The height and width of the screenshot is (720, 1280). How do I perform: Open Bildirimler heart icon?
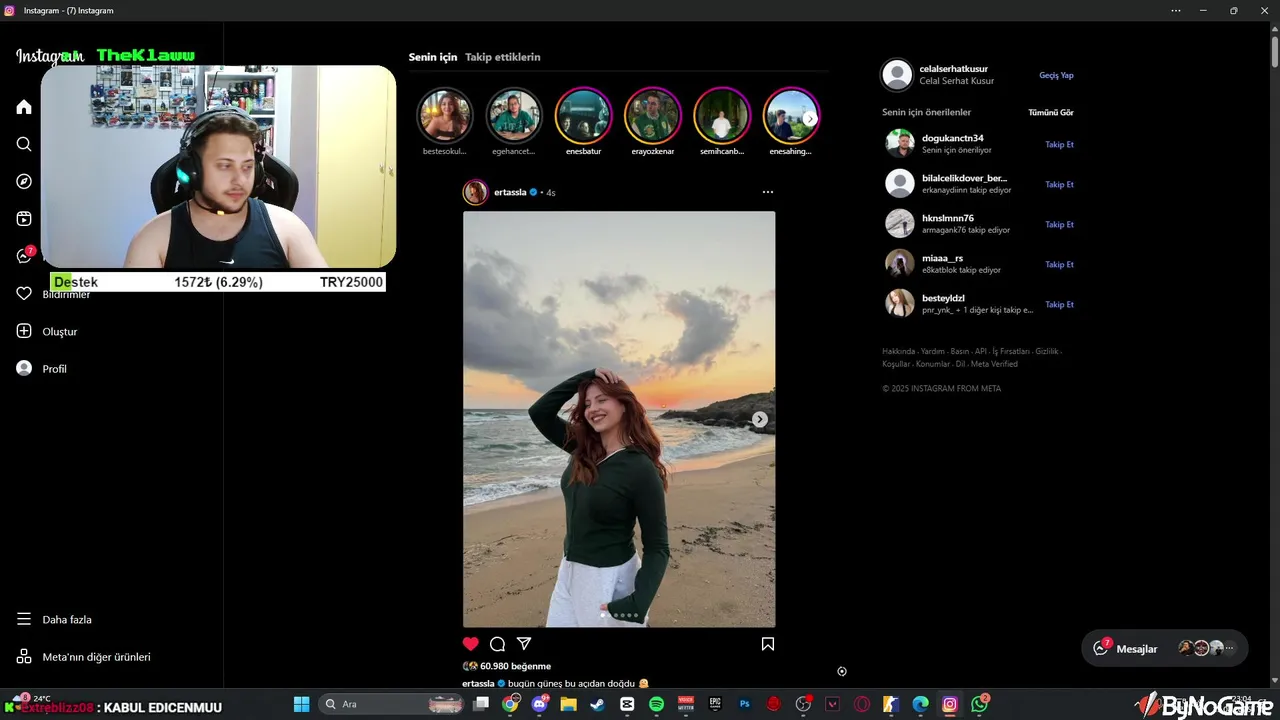point(24,294)
